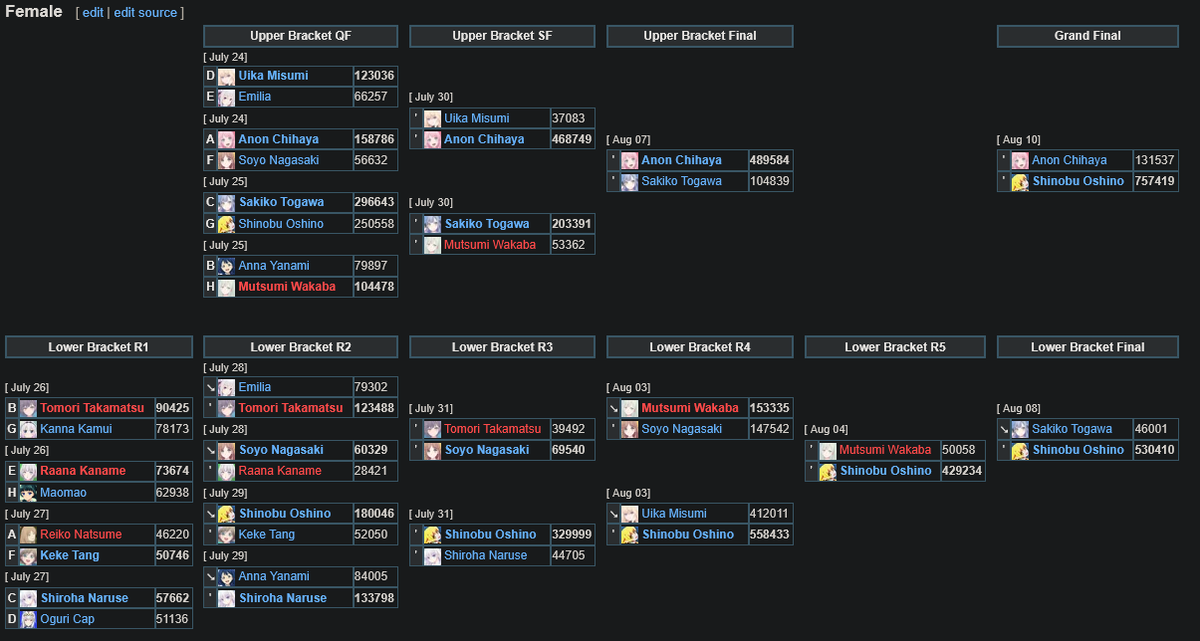The image size is (1200, 641).
Task: Click Shinobu Oshino's avatar in Grand Final
Action: tap(1020, 182)
